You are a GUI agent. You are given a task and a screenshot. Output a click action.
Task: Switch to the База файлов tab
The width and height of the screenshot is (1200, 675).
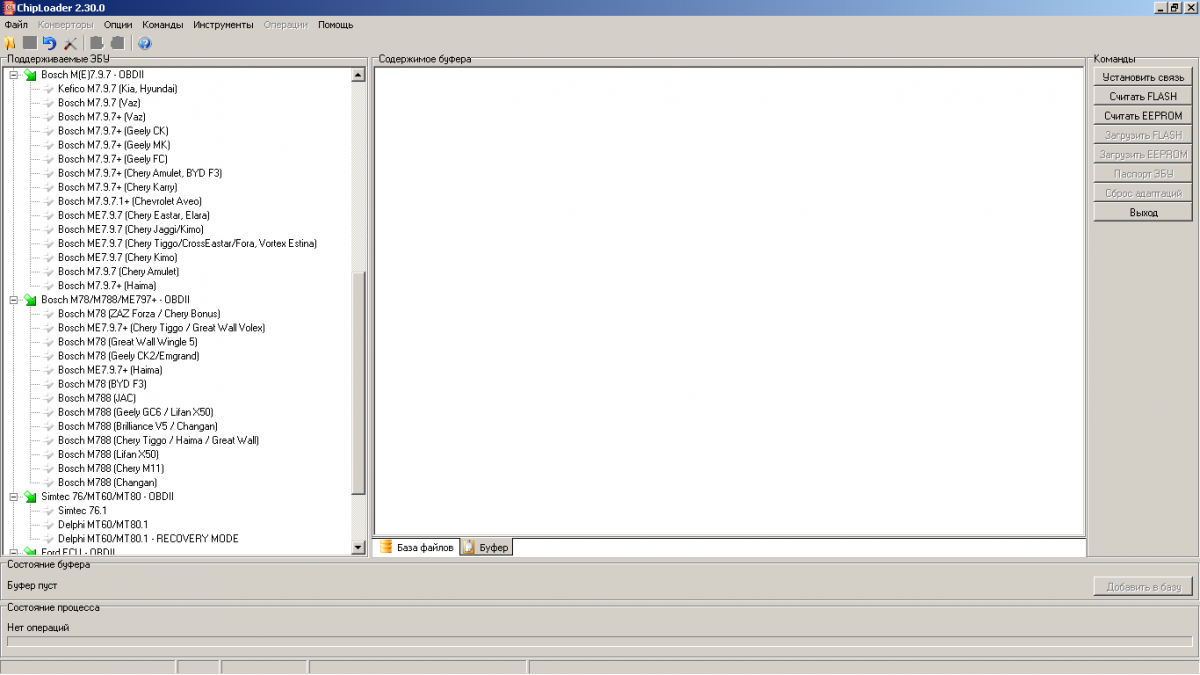coord(416,547)
